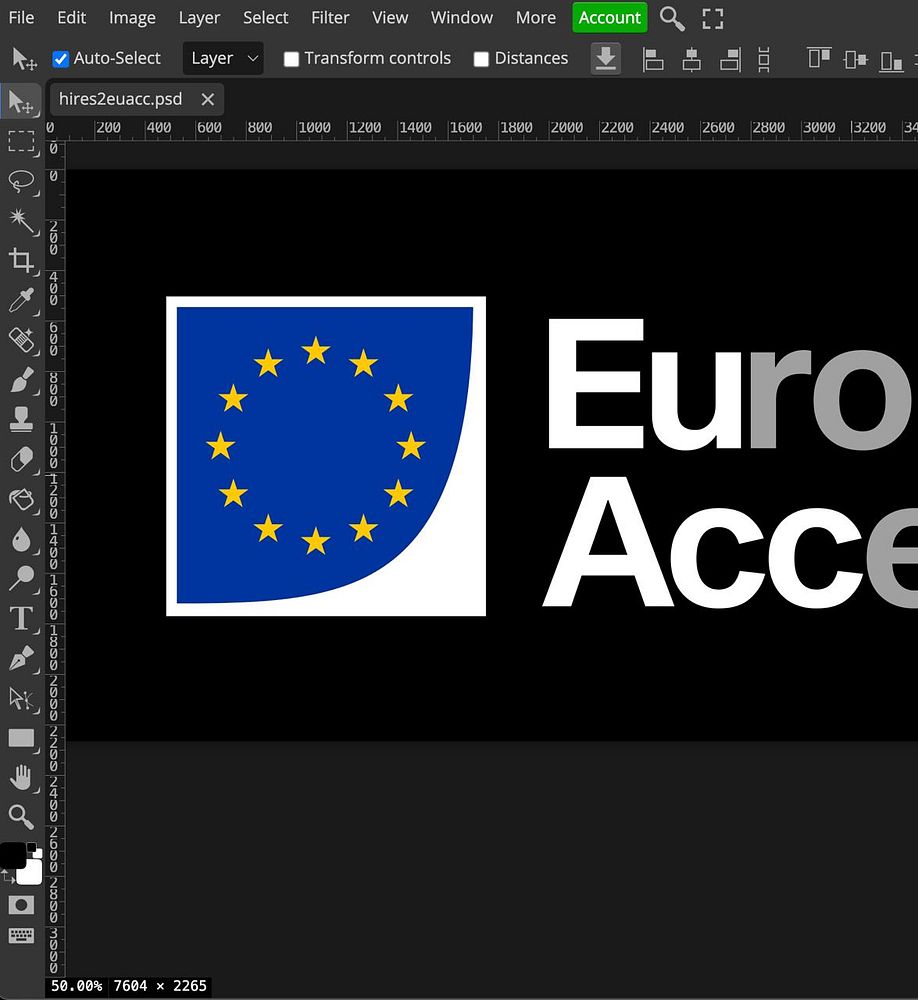Select the Path Select arrow tool
The height and width of the screenshot is (1000, 918).
[21, 698]
